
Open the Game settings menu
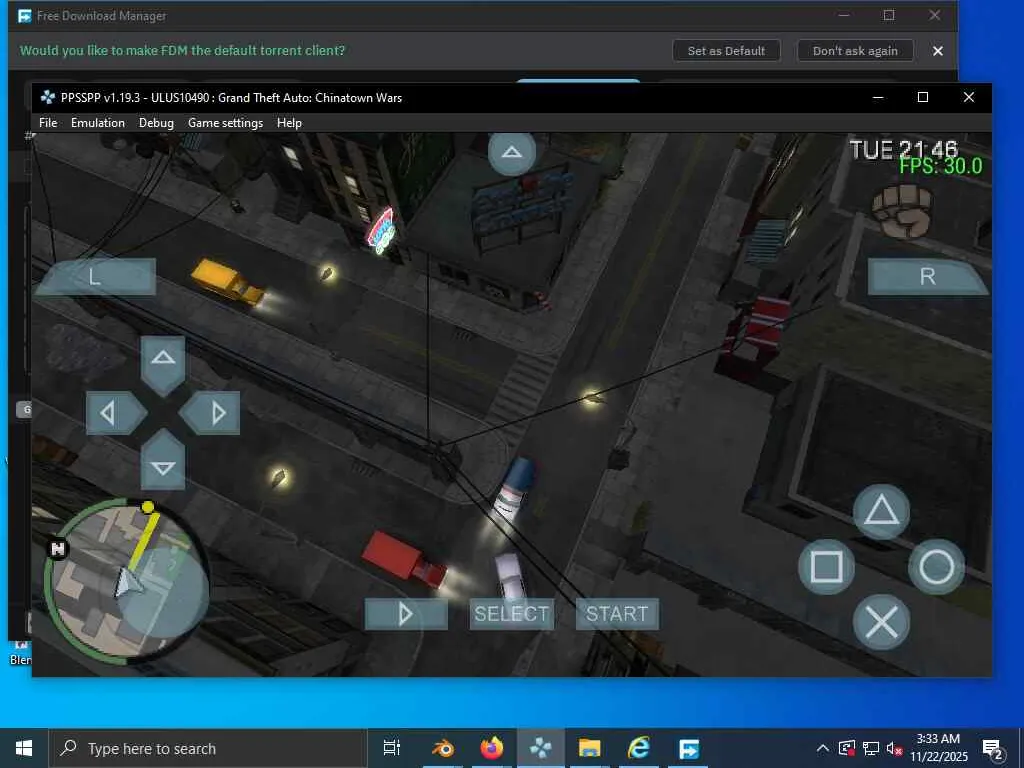click(x=225, y=123)
